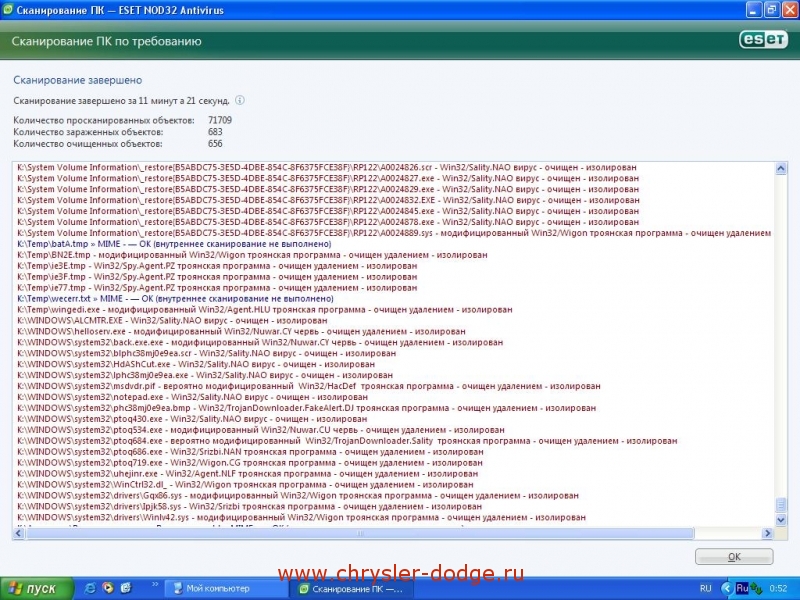
Task: Click the RU language bar indicator
Action: click(x=706, y=588)
